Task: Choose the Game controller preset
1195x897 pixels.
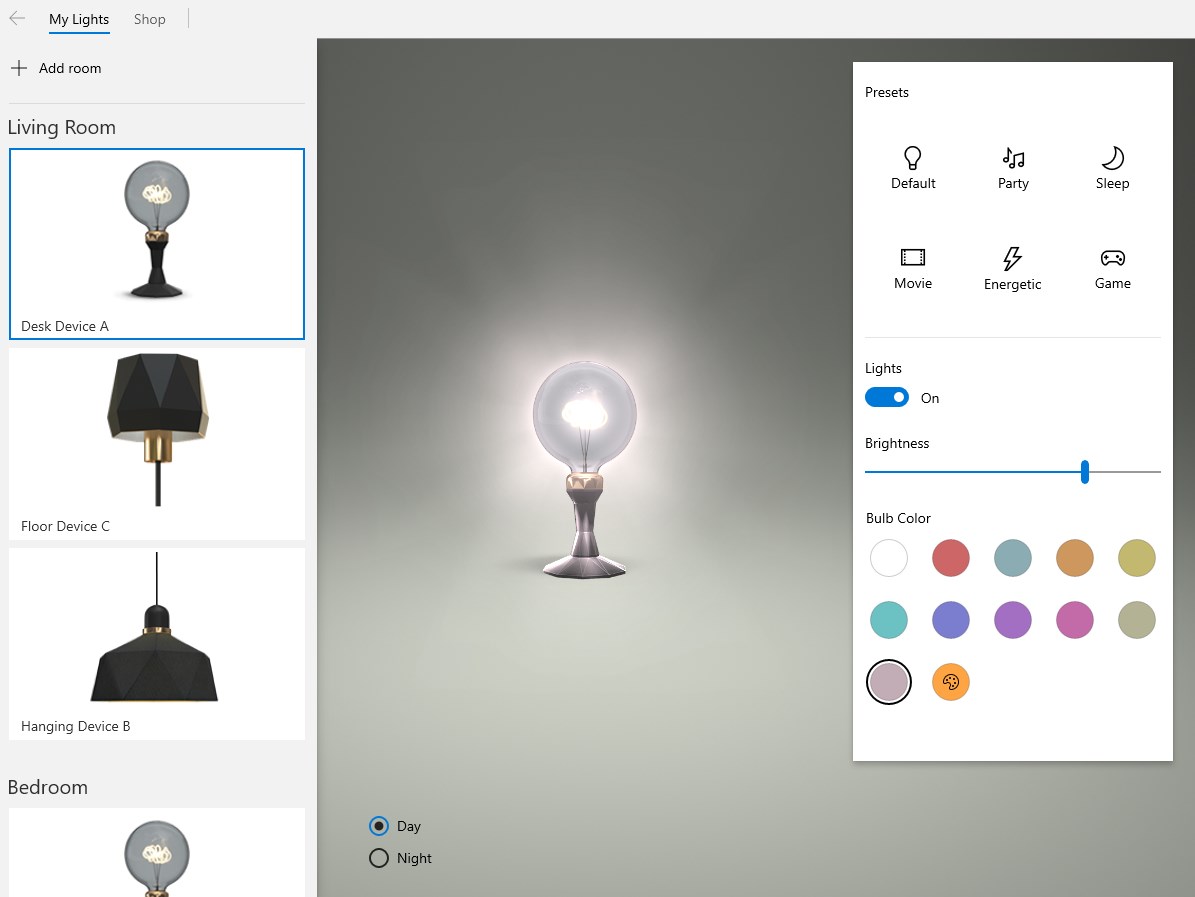Action: (x=1112, y=268)
